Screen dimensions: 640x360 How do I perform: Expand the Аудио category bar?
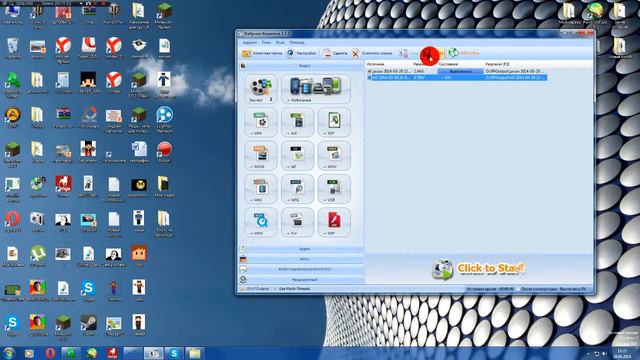click(x=301, y=249)
